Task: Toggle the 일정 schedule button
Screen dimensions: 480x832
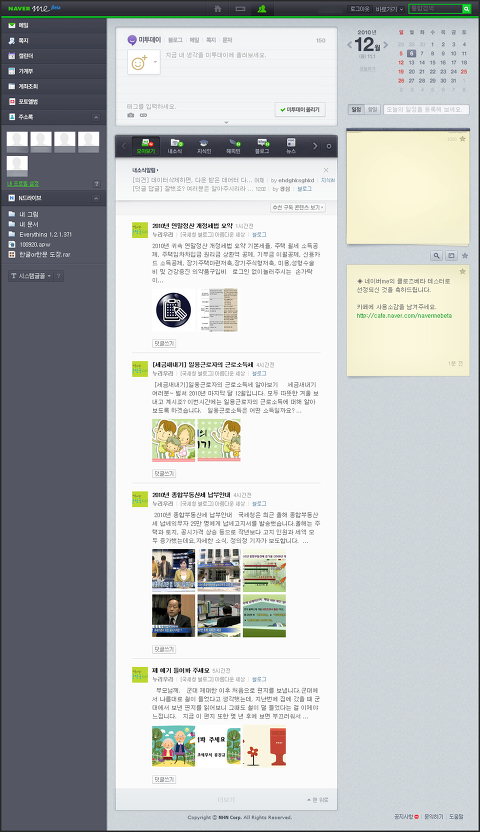Action: click(x=356, y=109)
